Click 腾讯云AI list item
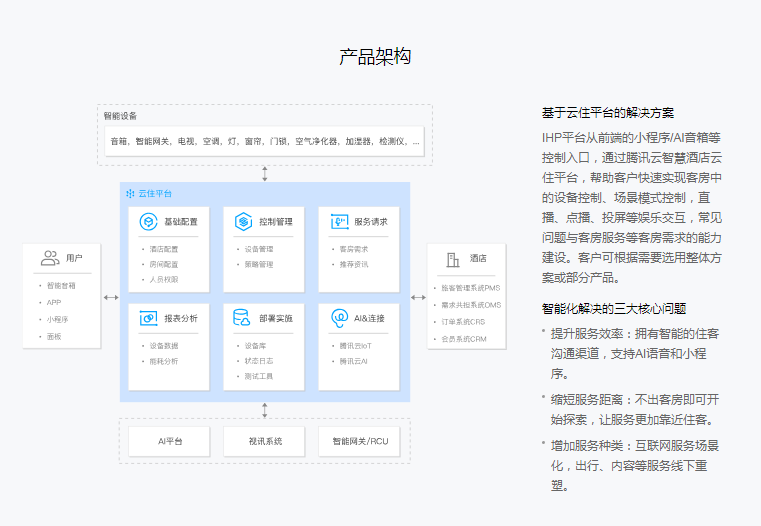761x526 pixels. [x=353, y=361]
